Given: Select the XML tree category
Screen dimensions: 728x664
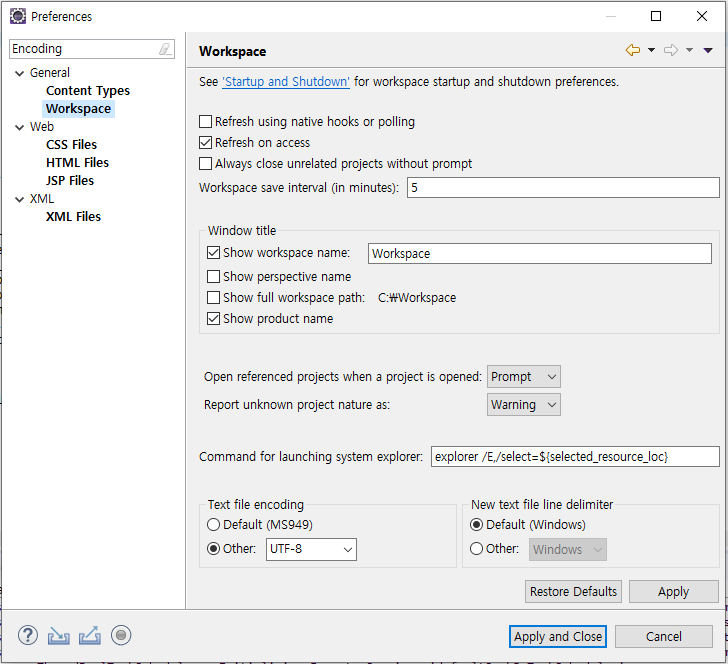Looking at the screenshot, I should pyautogui.click(x=42, y=199).
